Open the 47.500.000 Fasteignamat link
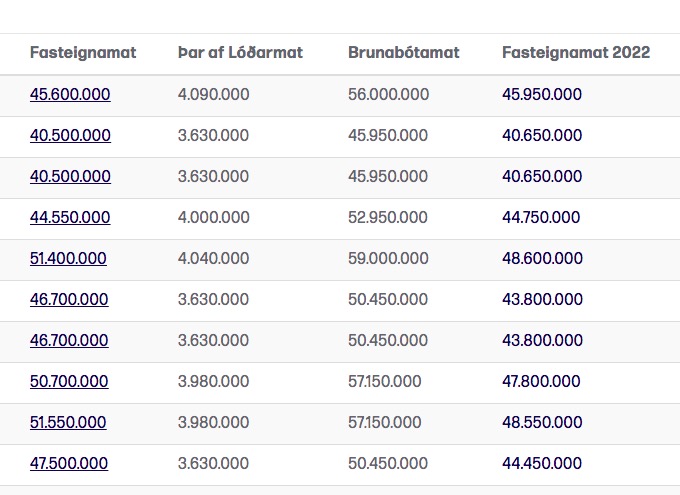Screen dimensions: 680x495 click(x=69, y=463)
